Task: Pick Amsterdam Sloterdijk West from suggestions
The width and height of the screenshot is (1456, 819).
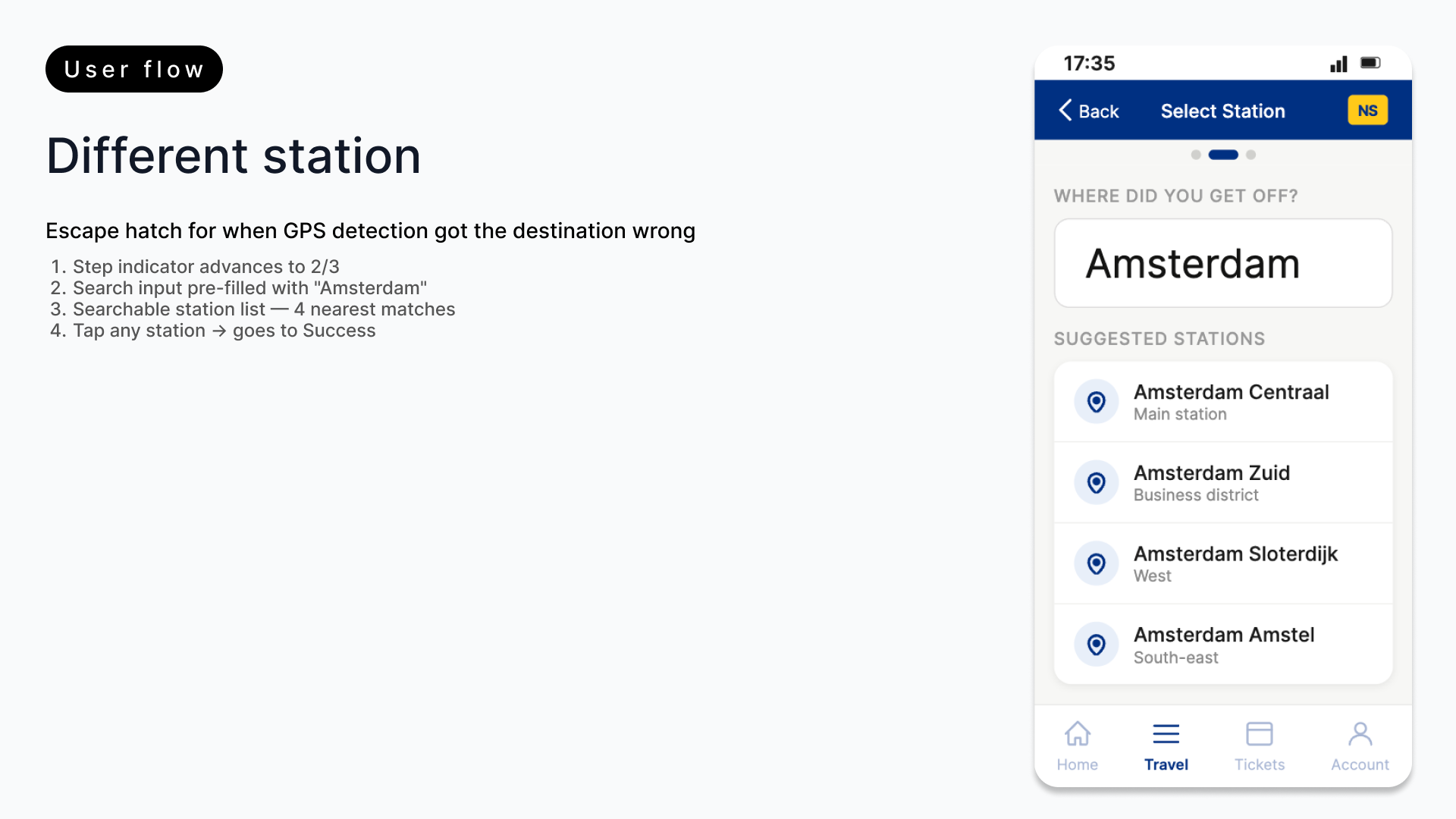Action: 1223,564
